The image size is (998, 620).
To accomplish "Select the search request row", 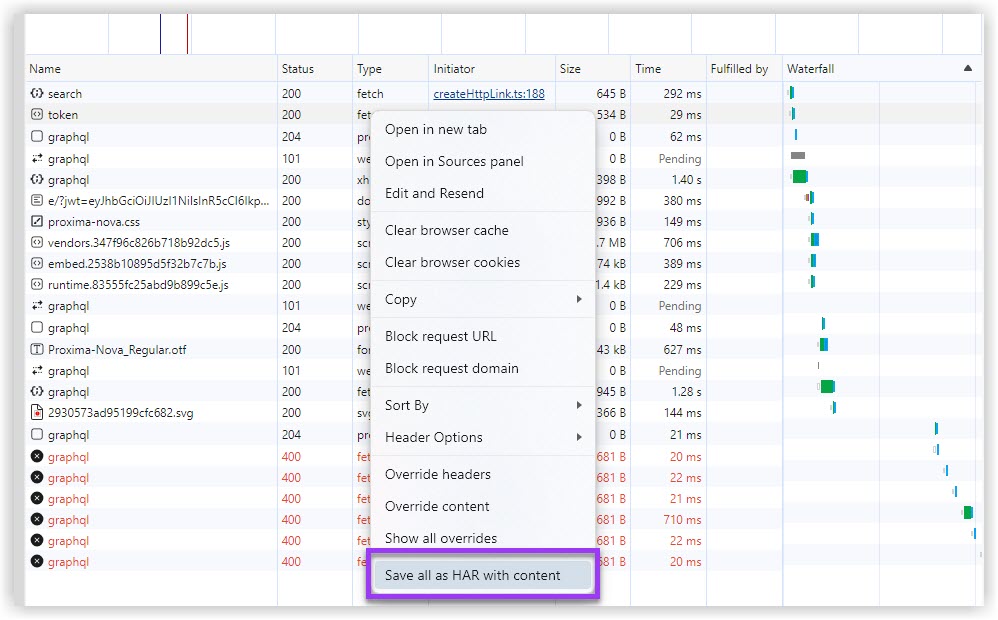I will point(502,94).
